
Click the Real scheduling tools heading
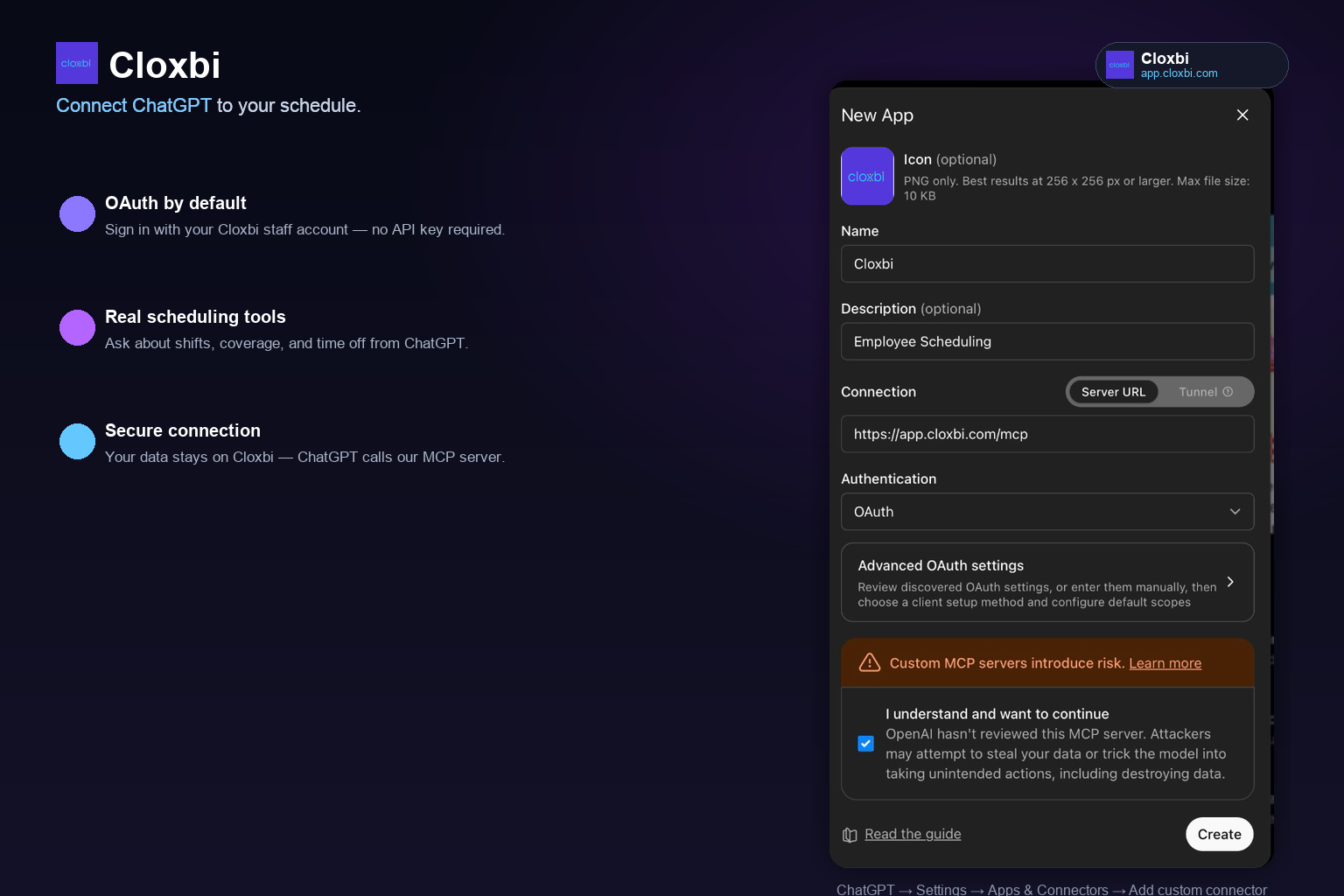point(195,317)
